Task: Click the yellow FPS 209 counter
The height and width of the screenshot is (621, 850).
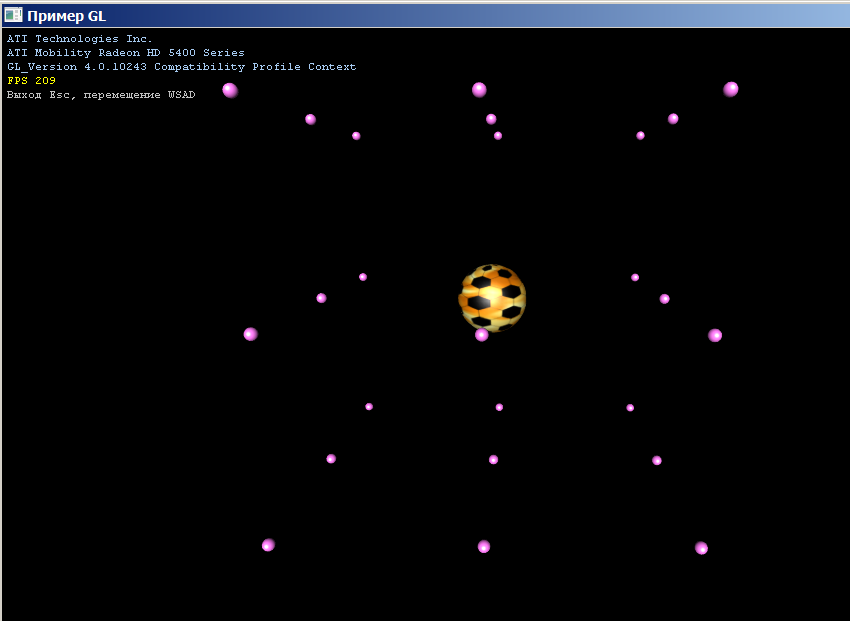Action: click(32, 81)
